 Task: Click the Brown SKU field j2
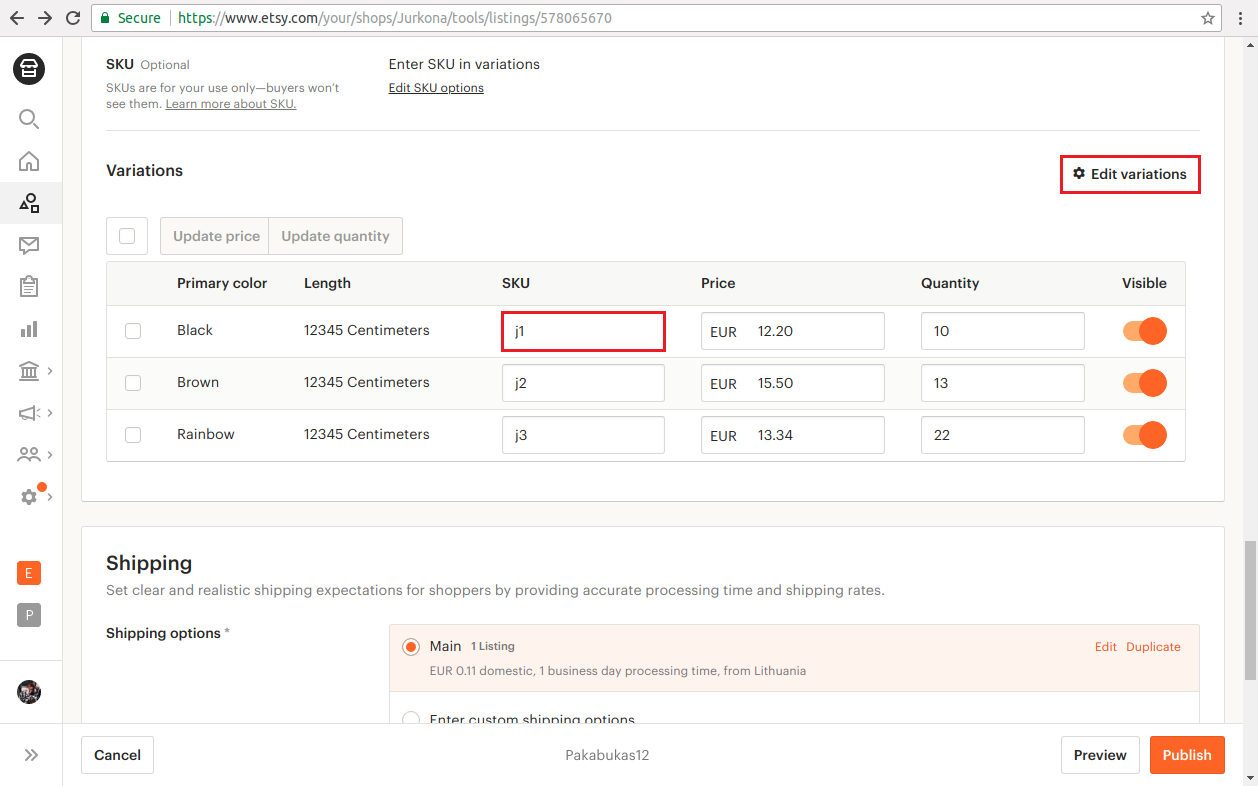583,383
